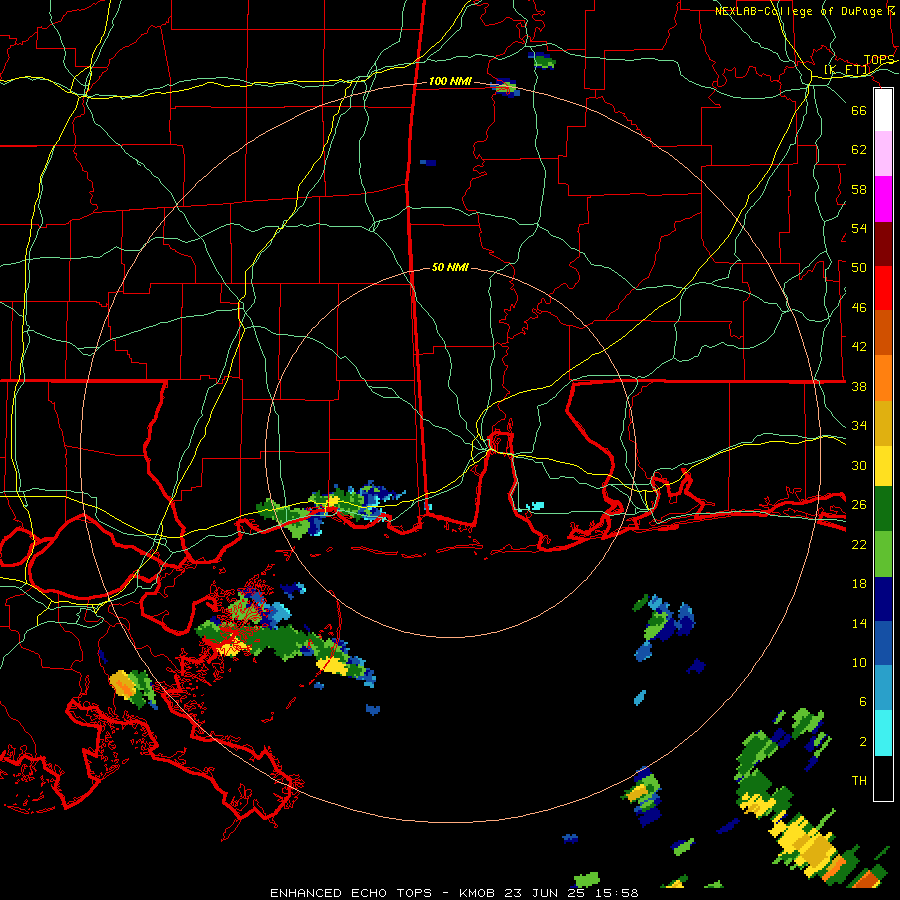Screen dimensions: 900x900
Task: Click the "2" legend value
Action: [862, 742]
